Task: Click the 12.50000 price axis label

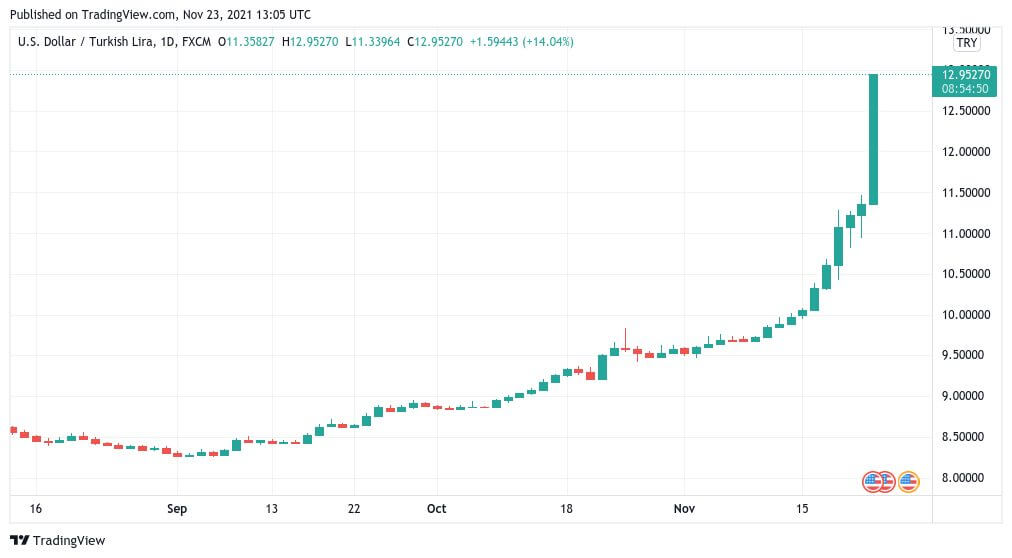Action: click(x=966, y=111)
